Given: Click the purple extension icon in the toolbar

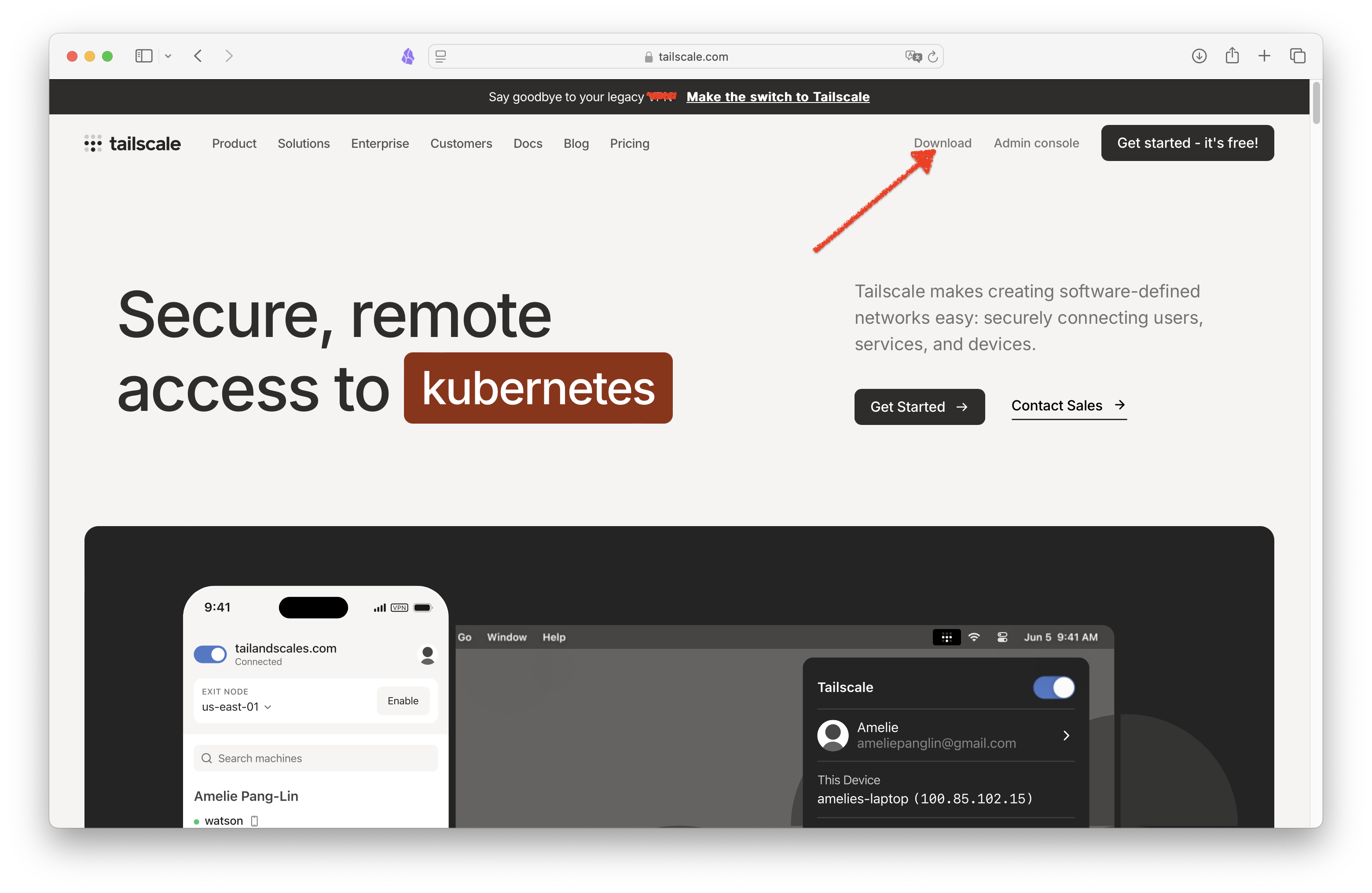Looking at the screenshot, I should click(x=407, y=56).
